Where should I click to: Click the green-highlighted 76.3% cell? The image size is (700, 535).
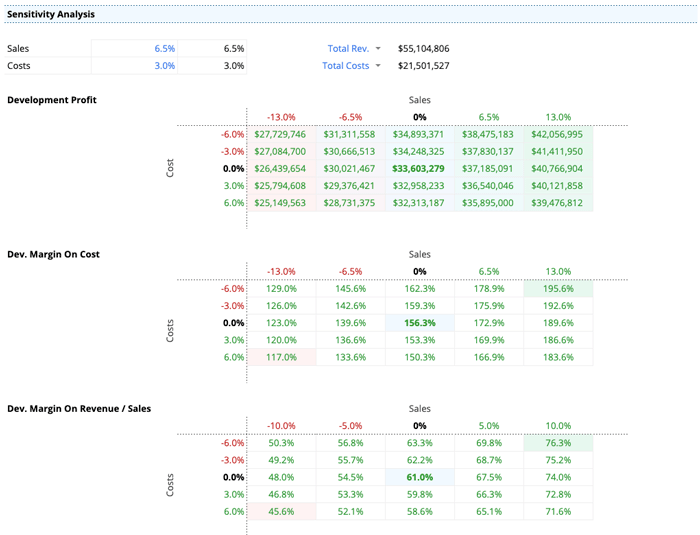pos(558,443)
